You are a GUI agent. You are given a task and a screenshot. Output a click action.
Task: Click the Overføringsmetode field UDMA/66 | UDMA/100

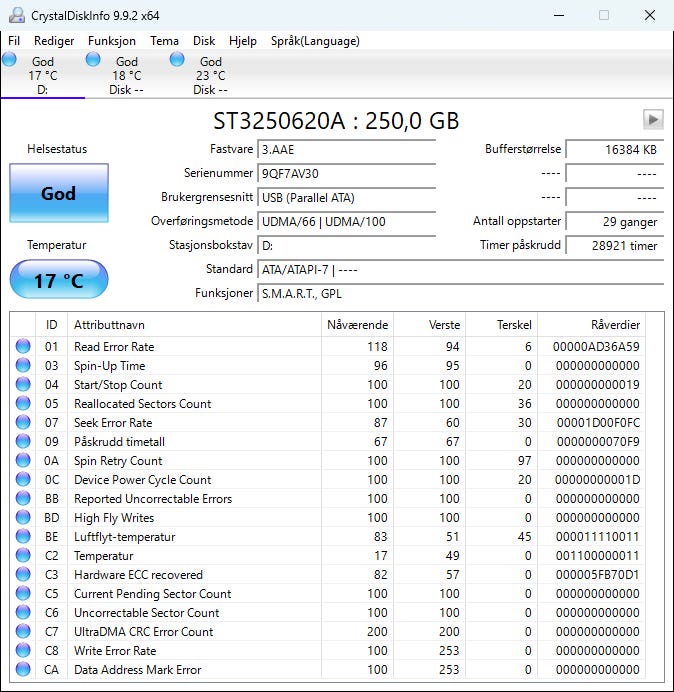coord(346,221)
